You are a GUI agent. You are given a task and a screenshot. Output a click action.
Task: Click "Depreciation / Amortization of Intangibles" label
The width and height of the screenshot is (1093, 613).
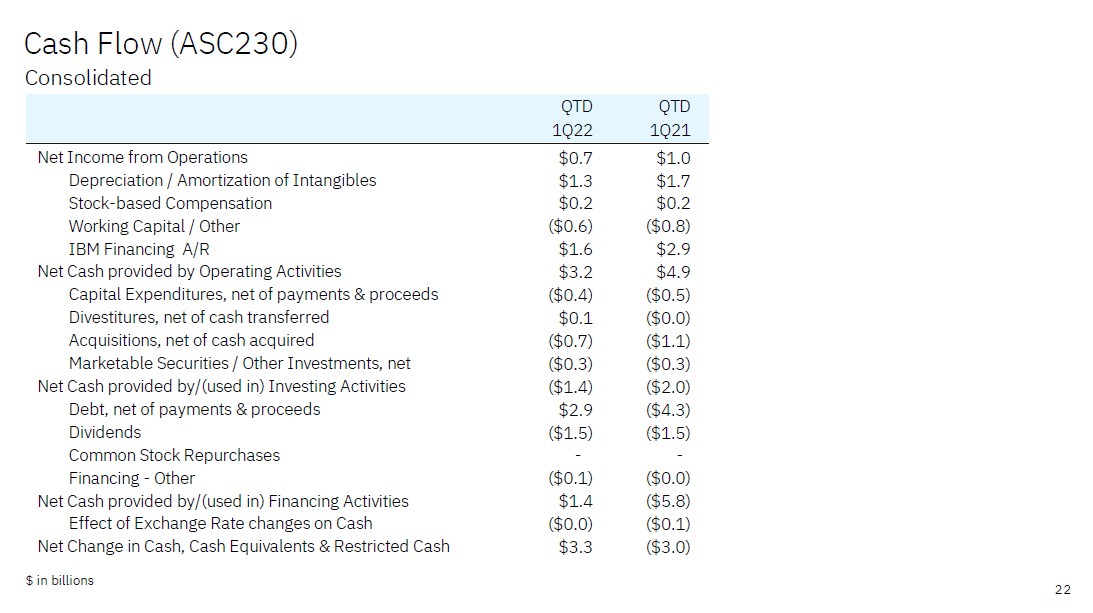click(x=222, y=180)
